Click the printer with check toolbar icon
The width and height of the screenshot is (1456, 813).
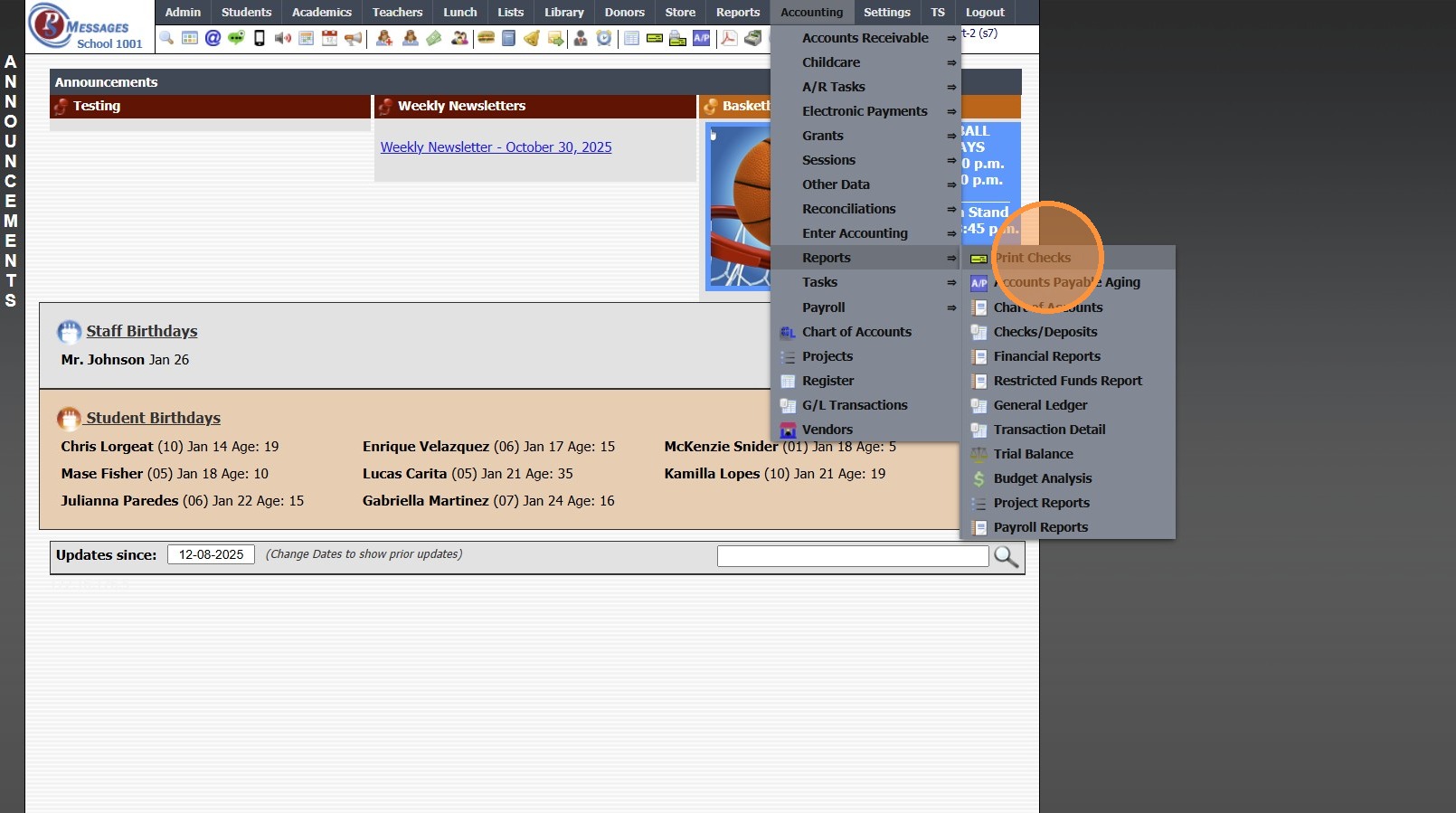677,38
